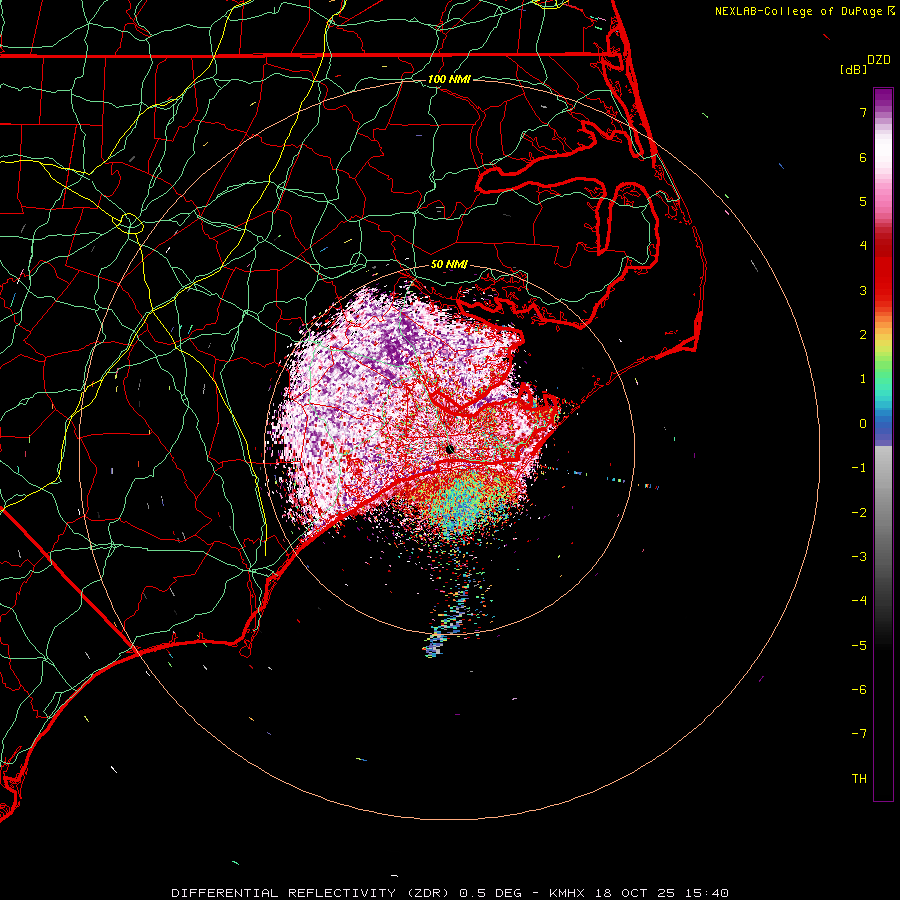Image resolution: width=900 pixels, height=900 pixels.
Task: Click the colorbar value -3 label
Action: click(859, 556)
